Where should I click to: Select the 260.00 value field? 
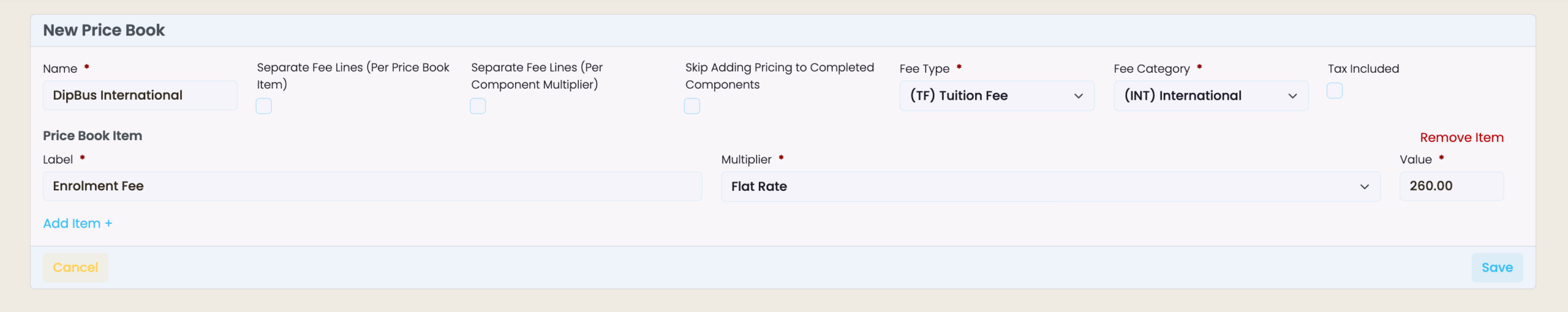click(1452, 187)
